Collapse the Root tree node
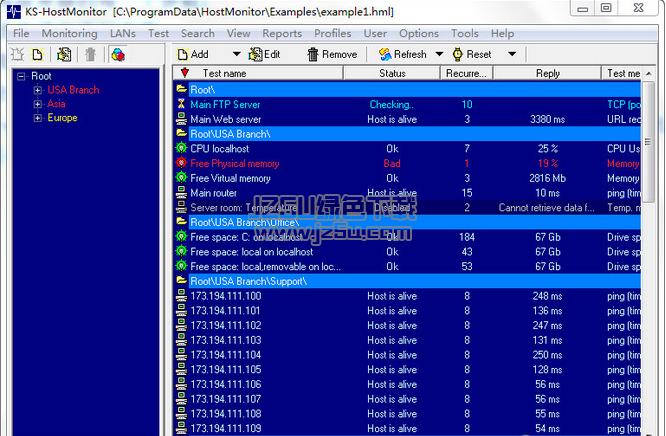This screenshot has width=666, height=436. click(21, 76)
